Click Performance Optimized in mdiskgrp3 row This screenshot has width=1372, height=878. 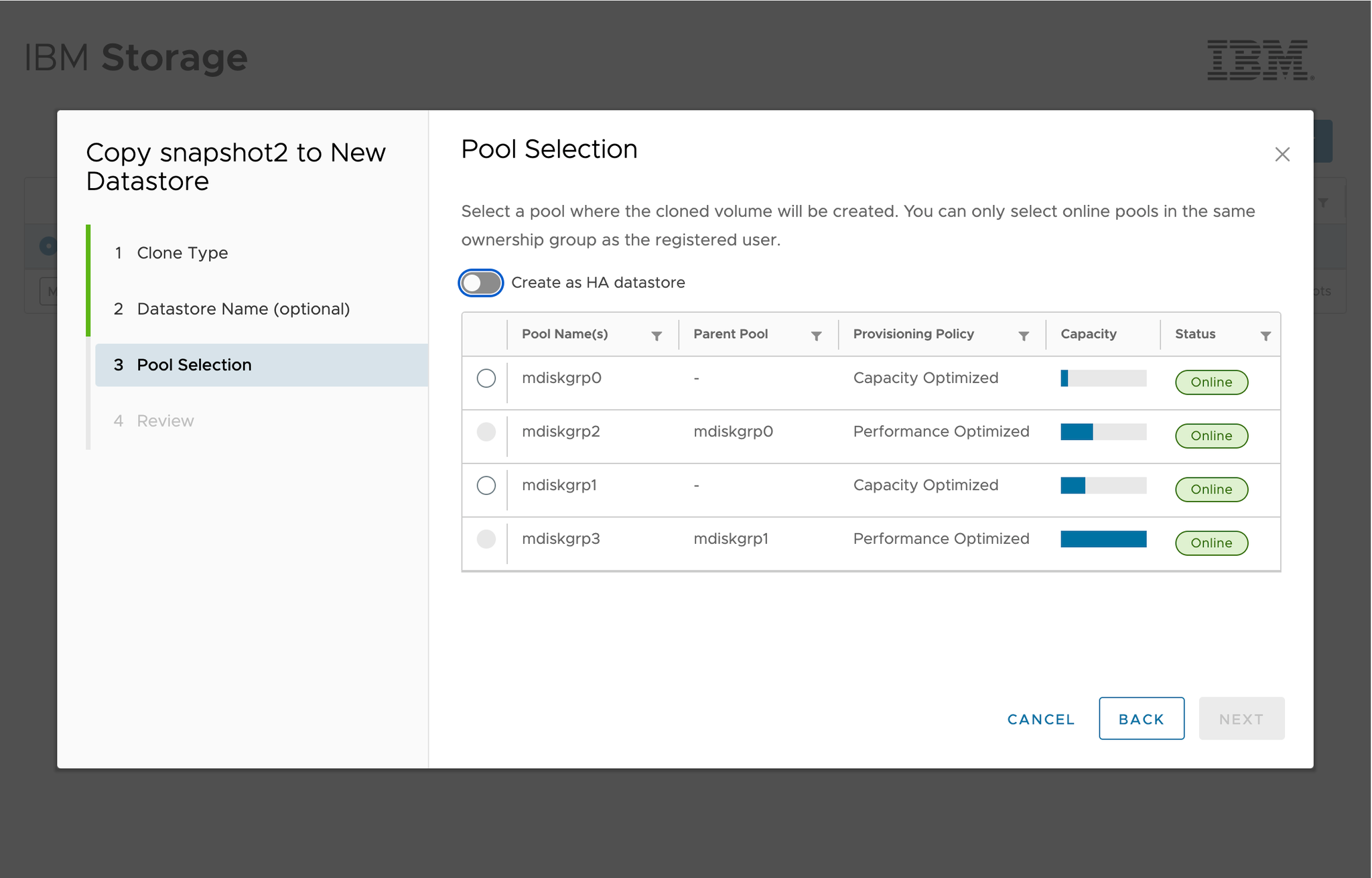(x=941, y=539)
